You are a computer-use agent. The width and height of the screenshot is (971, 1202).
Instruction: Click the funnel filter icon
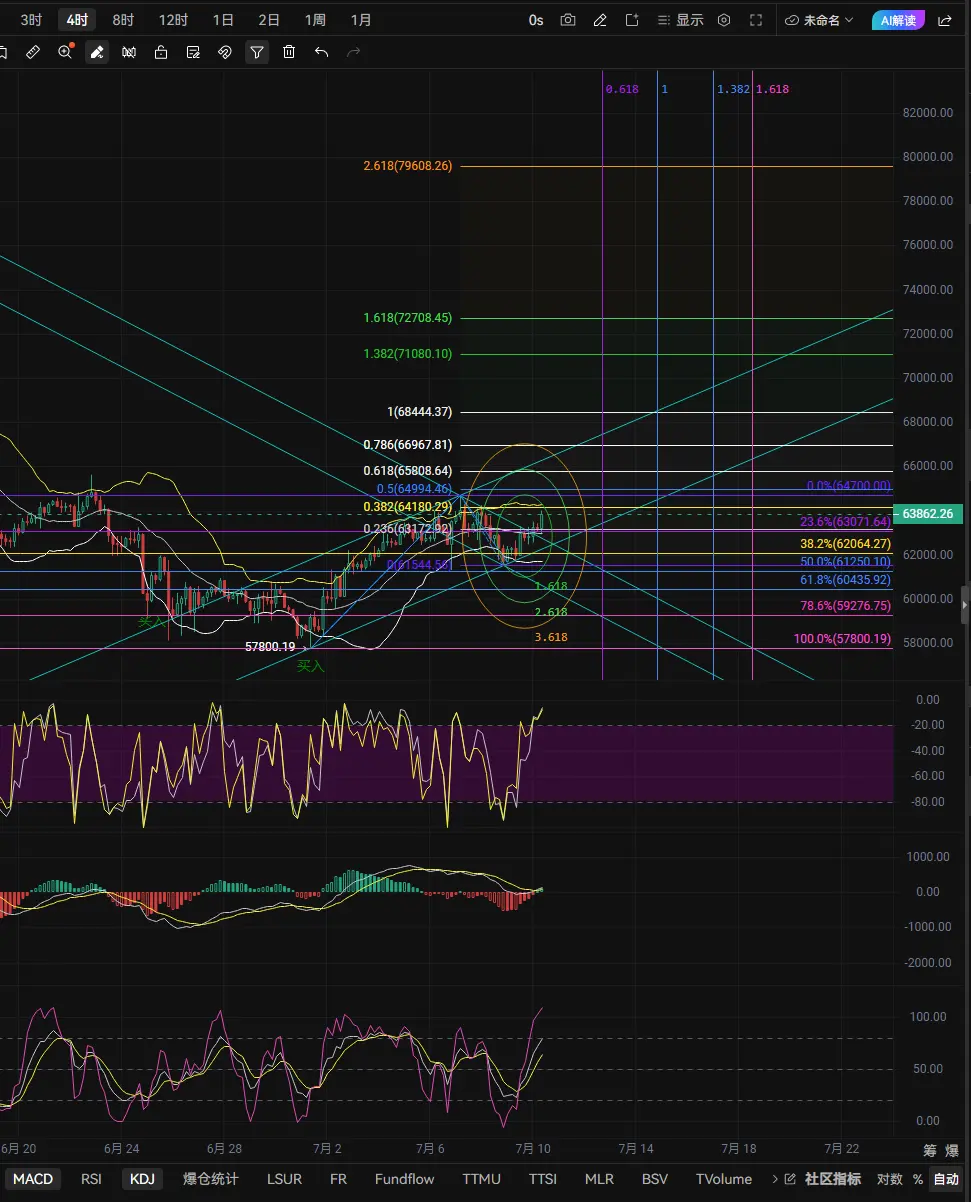click(257, 52)
